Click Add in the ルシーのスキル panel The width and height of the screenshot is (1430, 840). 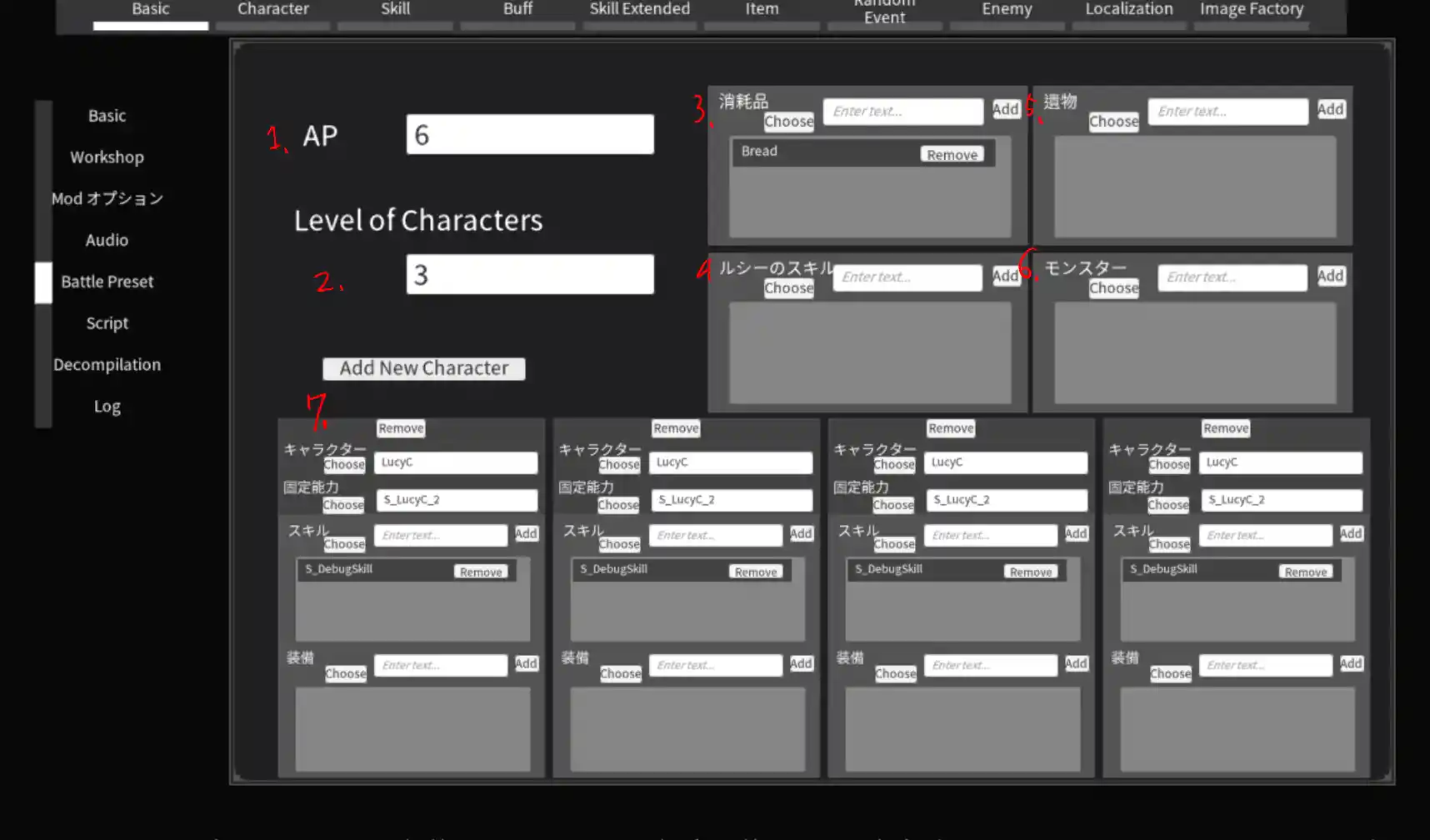1005,276
